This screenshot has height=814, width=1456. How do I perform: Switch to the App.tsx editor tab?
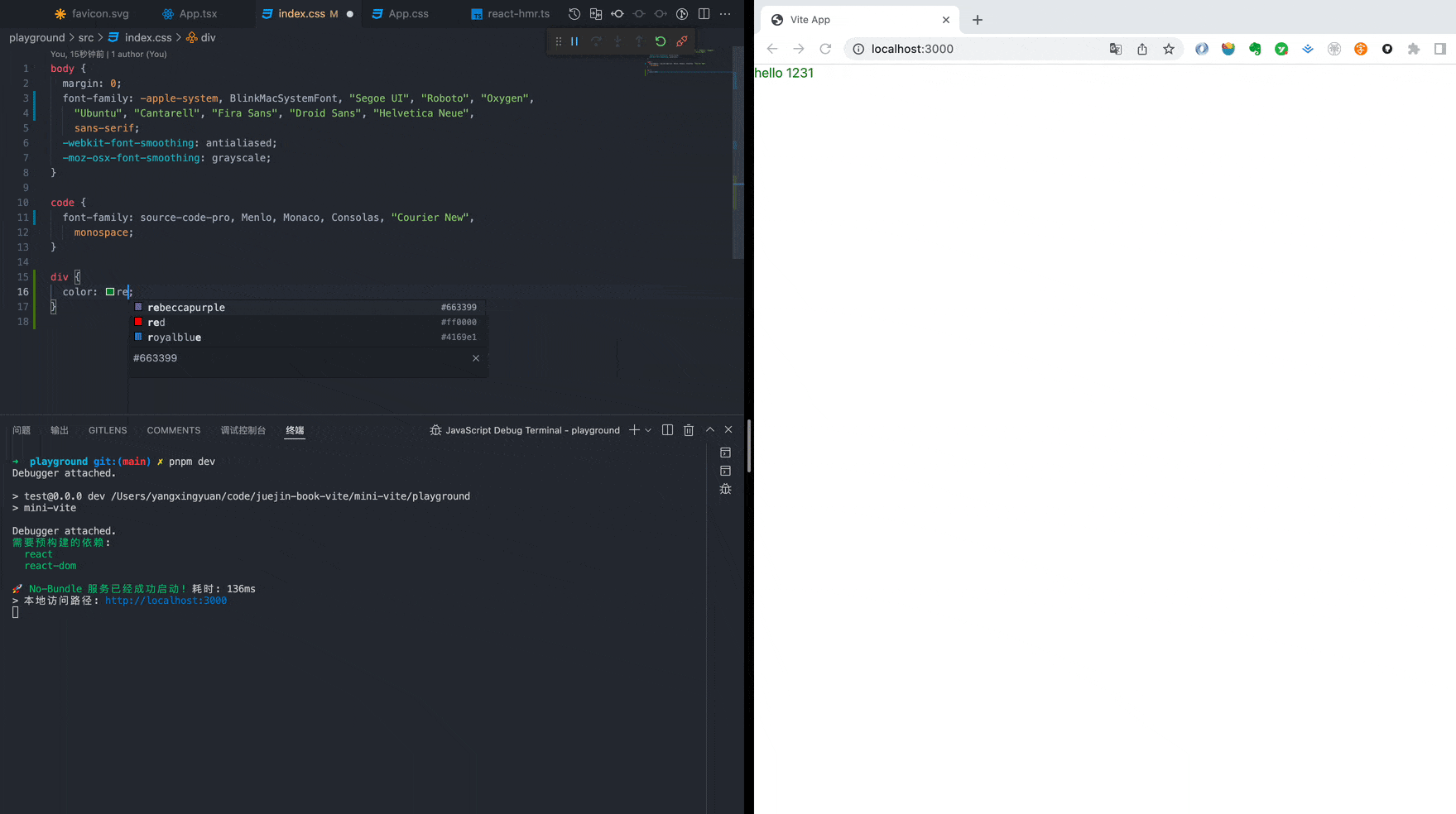click(x=198, y=13)
